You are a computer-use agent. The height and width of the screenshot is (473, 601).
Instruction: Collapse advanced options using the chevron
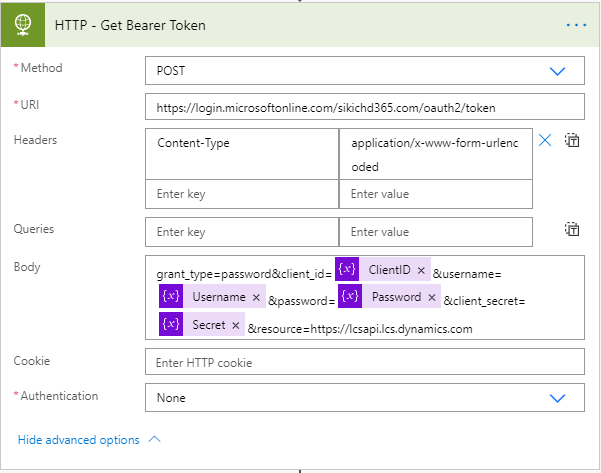coord(154,439)
